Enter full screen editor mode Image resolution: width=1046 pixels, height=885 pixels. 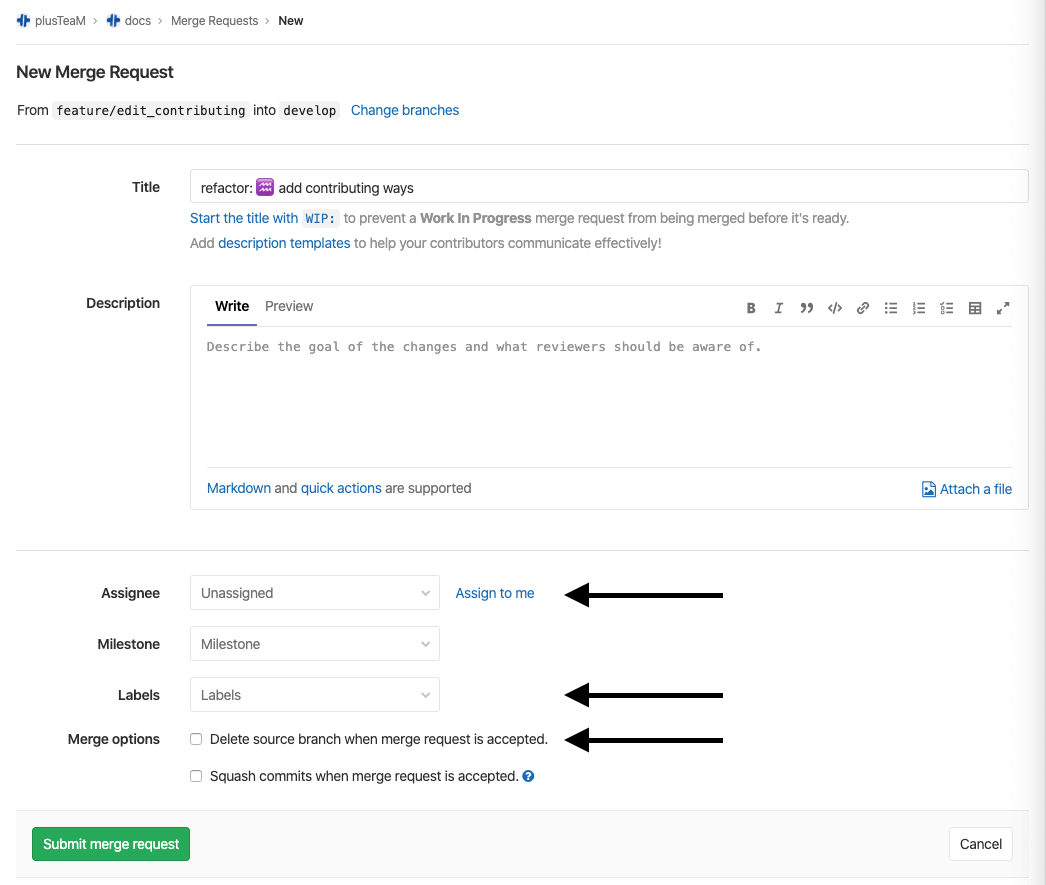tap(1003, 308)
